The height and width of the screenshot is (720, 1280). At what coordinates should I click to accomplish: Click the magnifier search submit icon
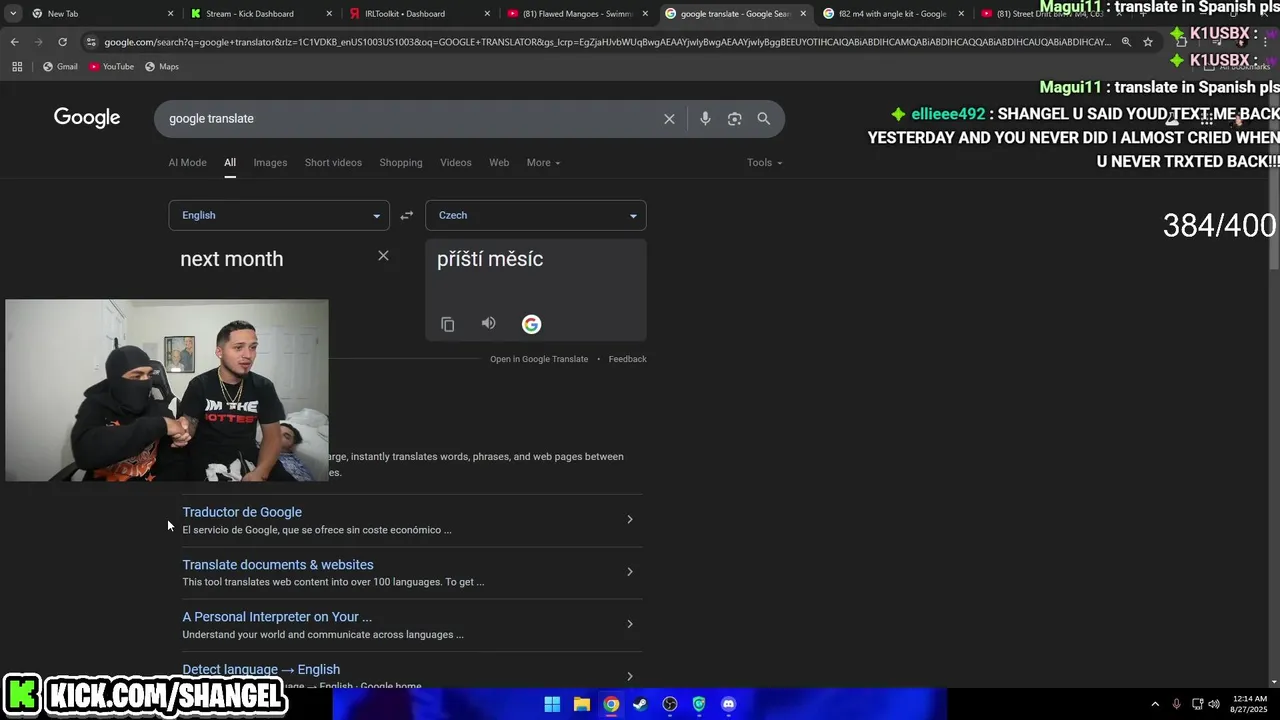point(764,119)
